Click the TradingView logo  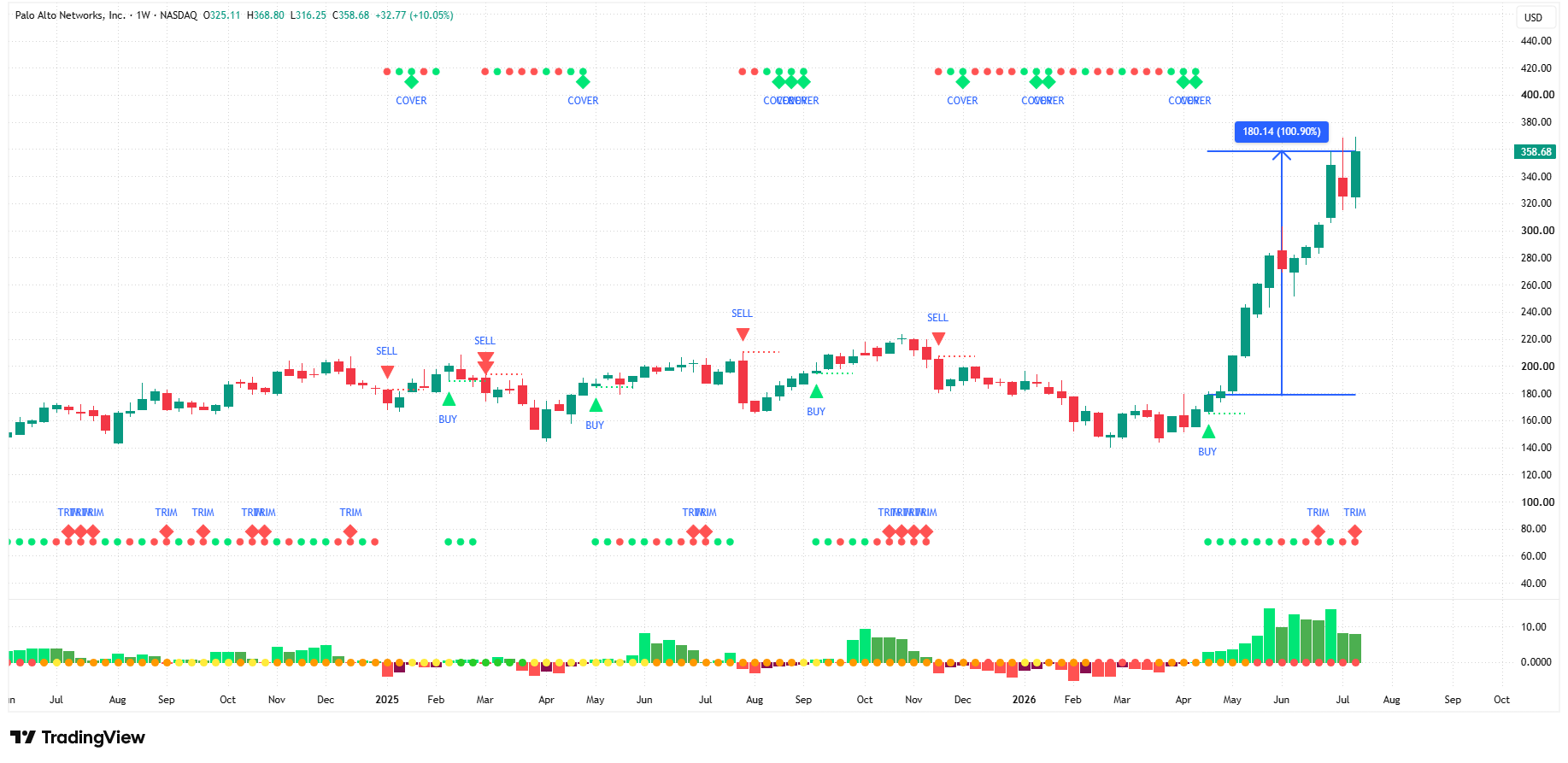coord(78,737)
